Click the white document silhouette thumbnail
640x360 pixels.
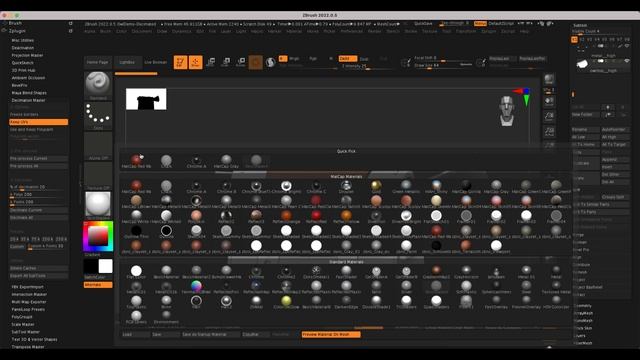tap(146, 99)
